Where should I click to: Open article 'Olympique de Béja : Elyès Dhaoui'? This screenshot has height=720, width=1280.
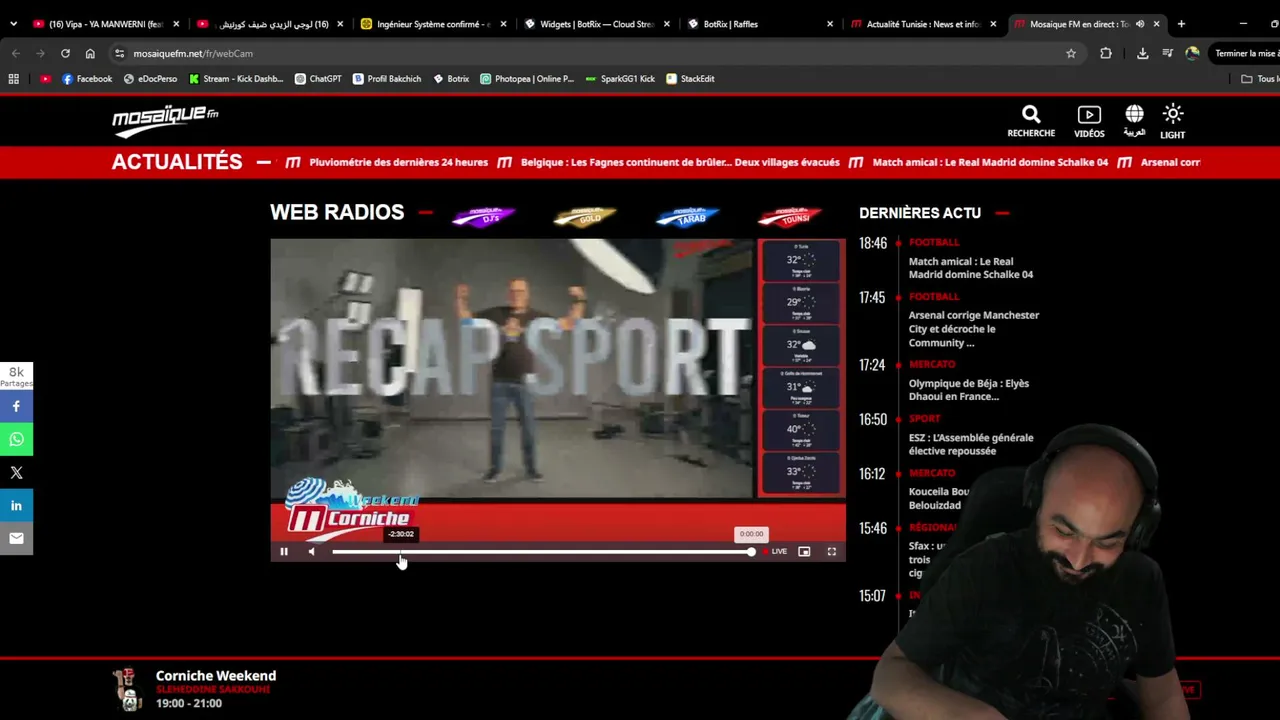(969, 390)
